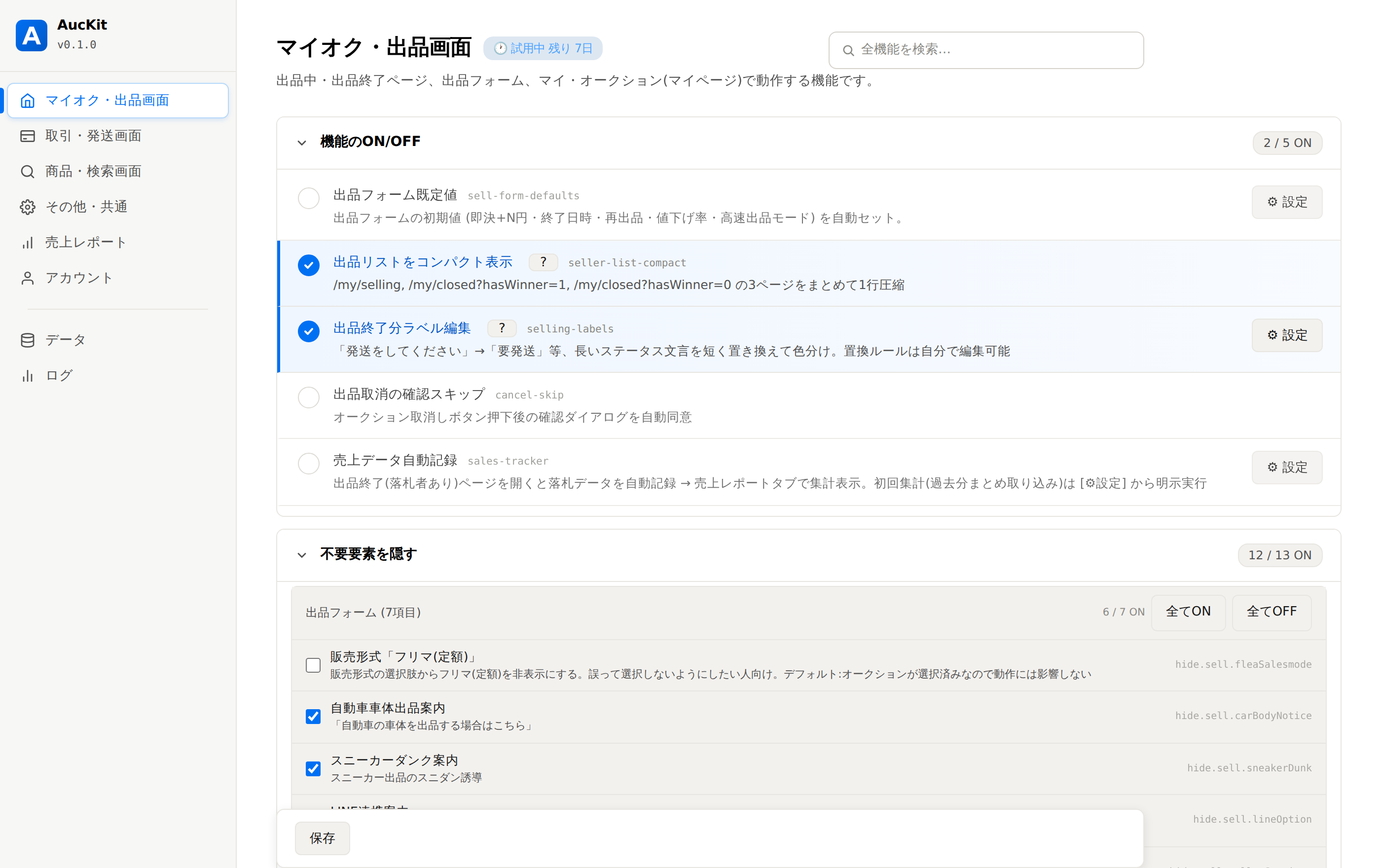Click the clock icon in the trial badge

(500, 49)
